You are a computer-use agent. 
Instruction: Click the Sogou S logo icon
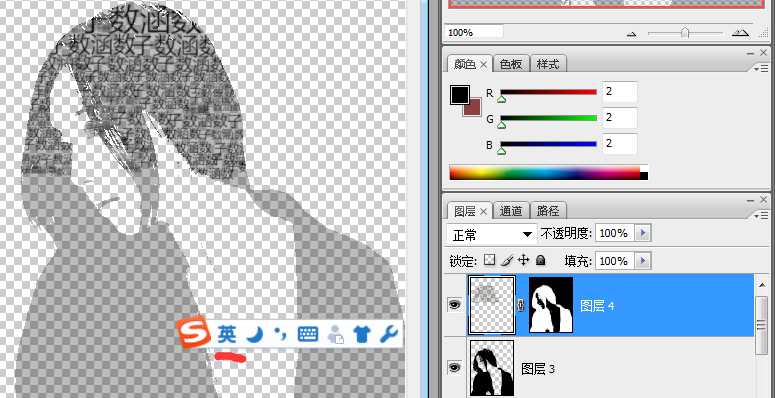[x=194, y=332]
